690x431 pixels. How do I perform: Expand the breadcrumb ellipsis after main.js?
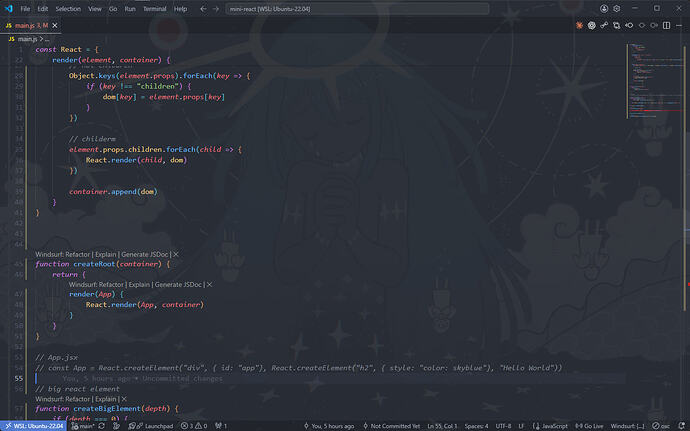47,39
